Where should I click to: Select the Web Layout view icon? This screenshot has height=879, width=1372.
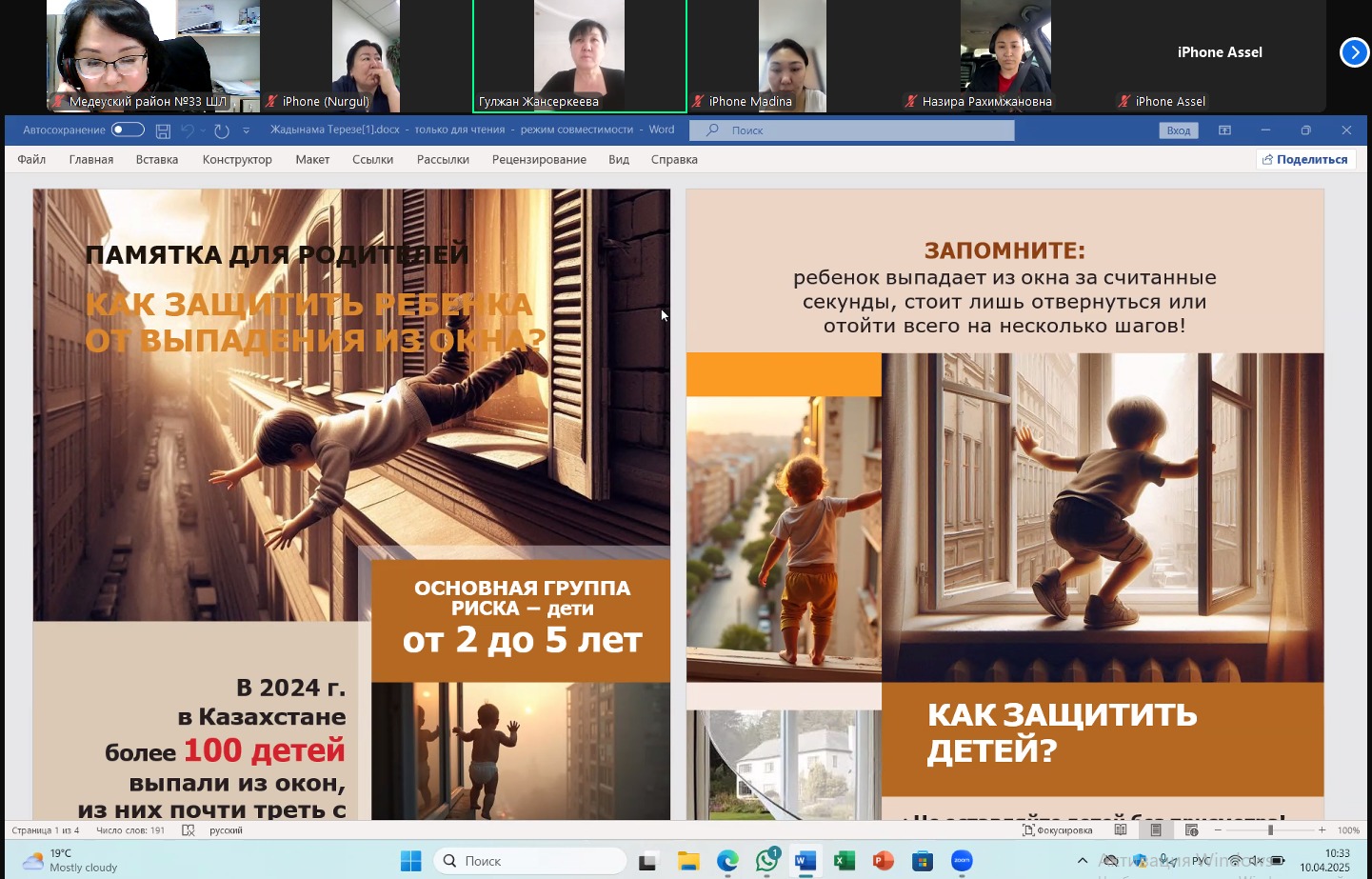point(1191,830)
